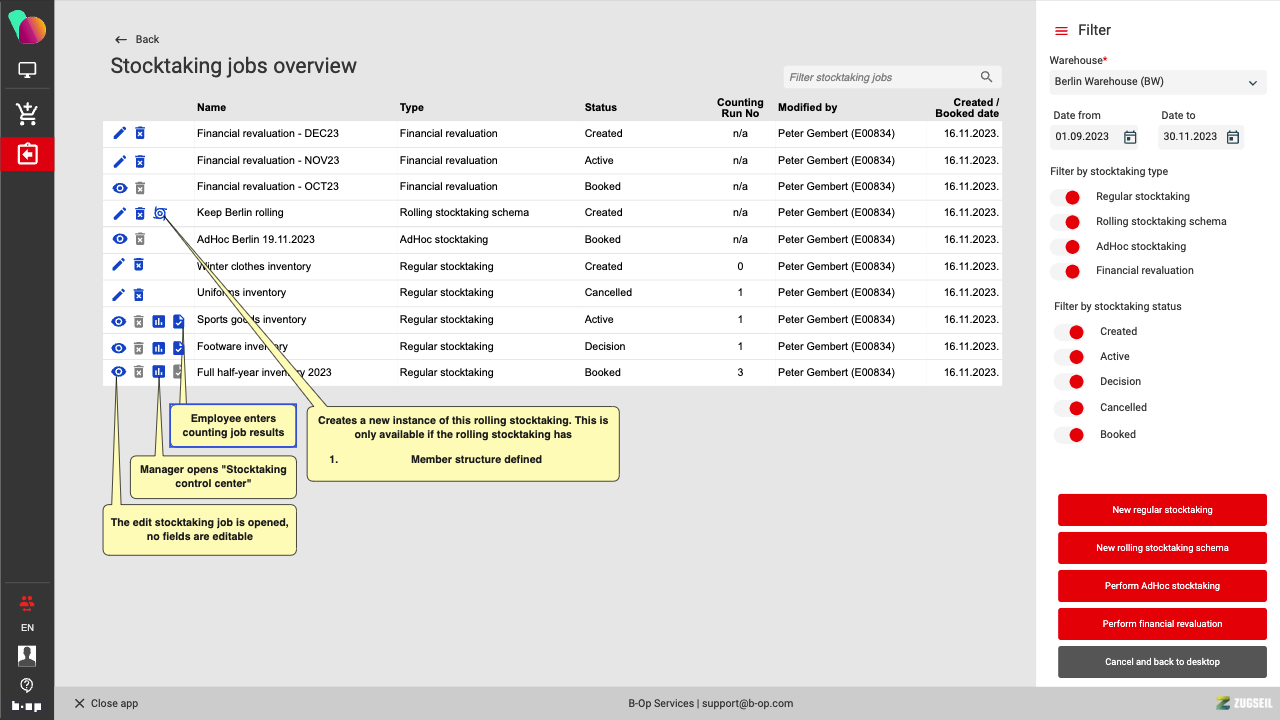The image size is (1280, 720).
Task: Toggle the Cancelled status filter
Action: tap(1071, 408)
